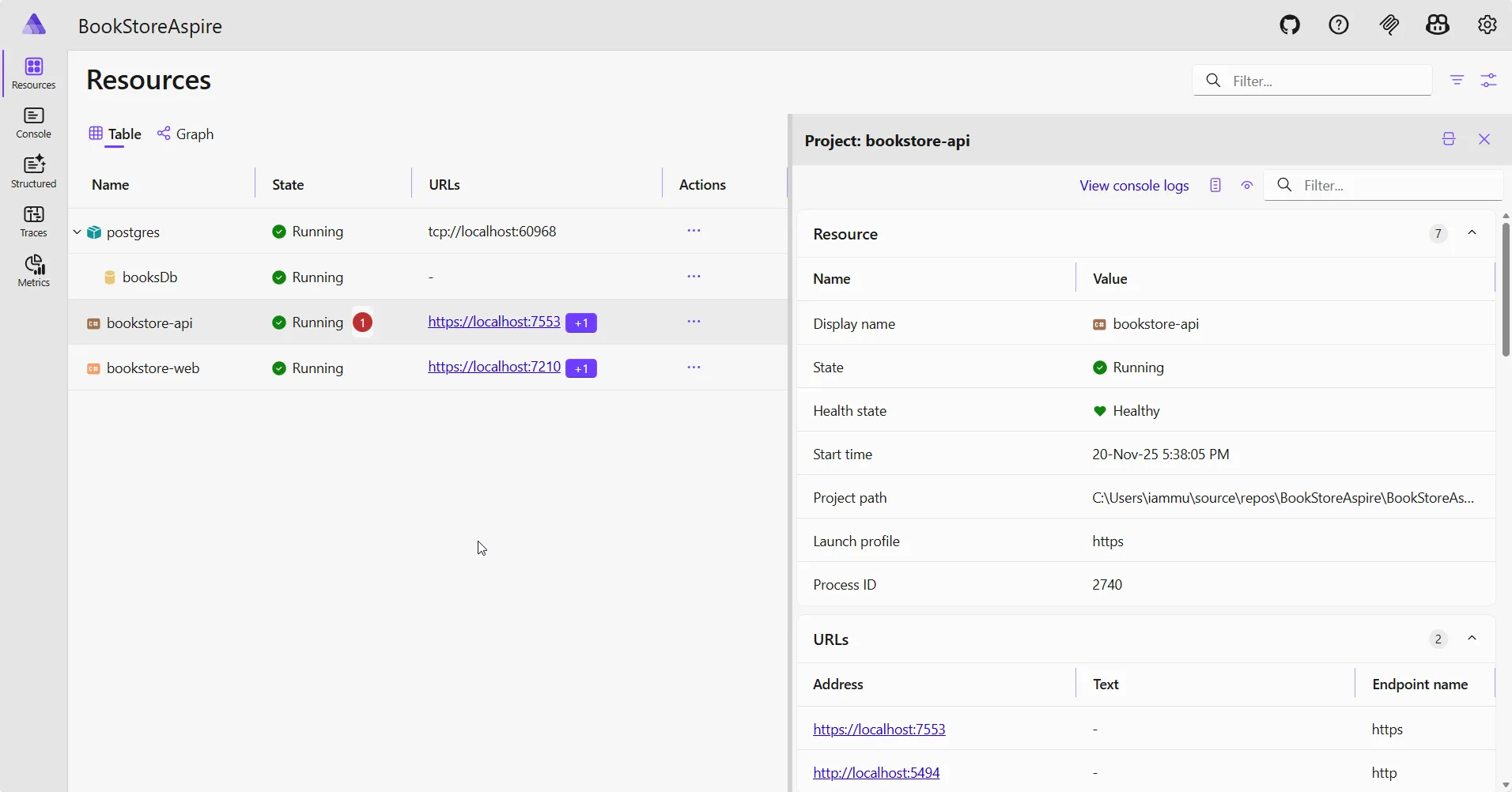Open the Traces view in sidebar
Image resolution: width=1512 pixels, height=792 pixels.
click(x=33, y=221)
